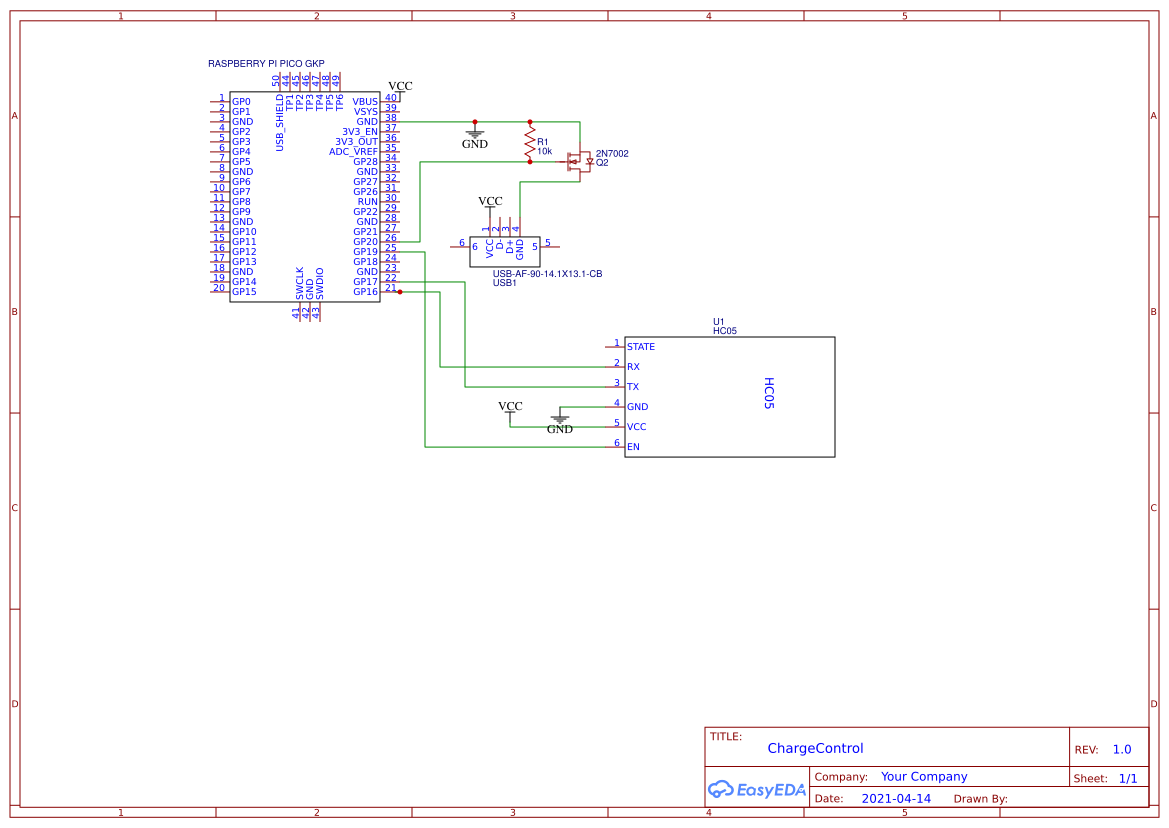1169x828 pixels.
Task: Click the rotated HC05 text inside the module
Action: coord(769,394)
